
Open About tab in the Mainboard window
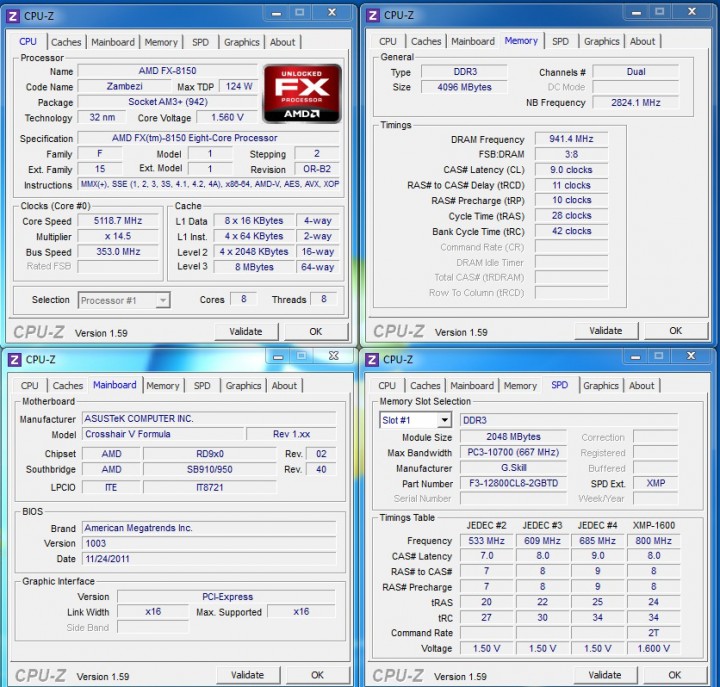tap(284, 386)
